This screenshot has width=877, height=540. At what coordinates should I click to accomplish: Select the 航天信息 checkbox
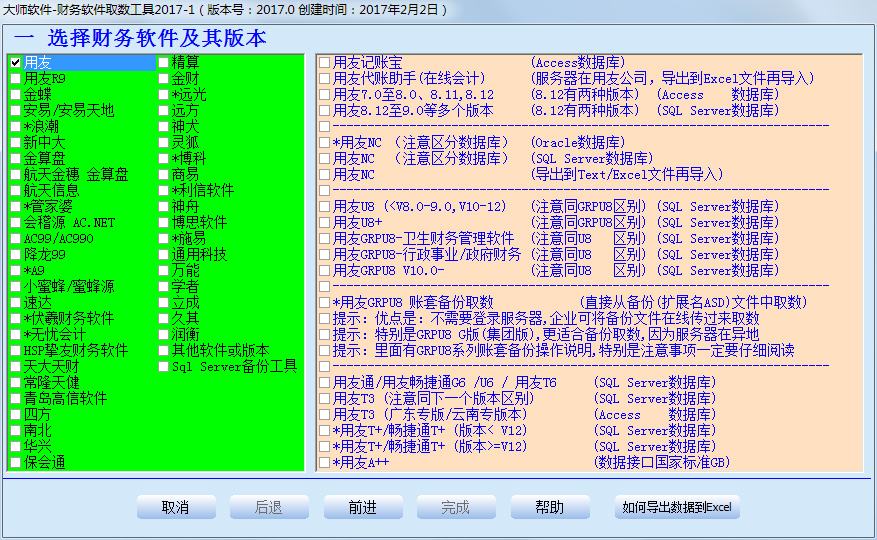tap(16, 191)
